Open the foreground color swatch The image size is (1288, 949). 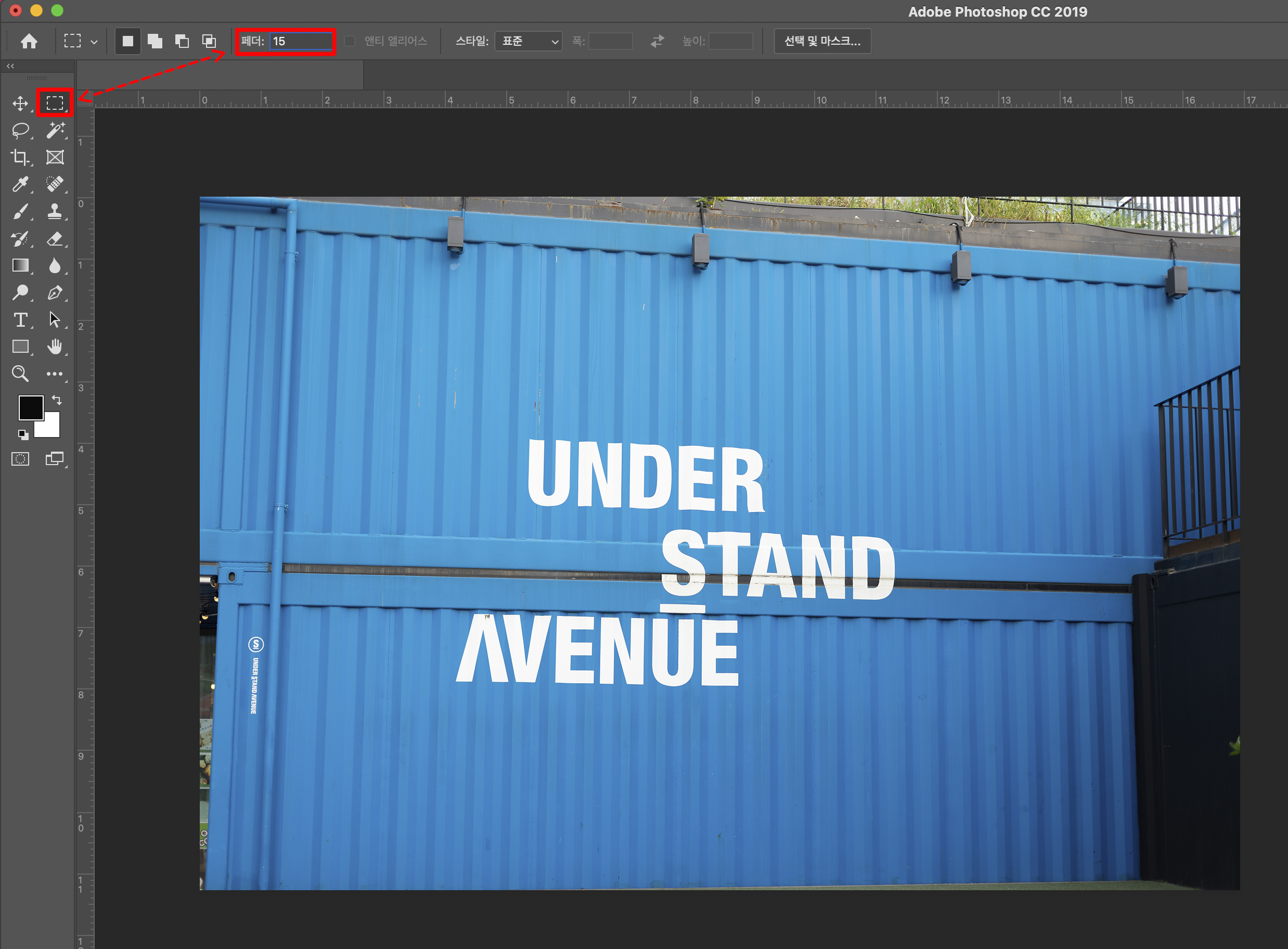point(31,408)
